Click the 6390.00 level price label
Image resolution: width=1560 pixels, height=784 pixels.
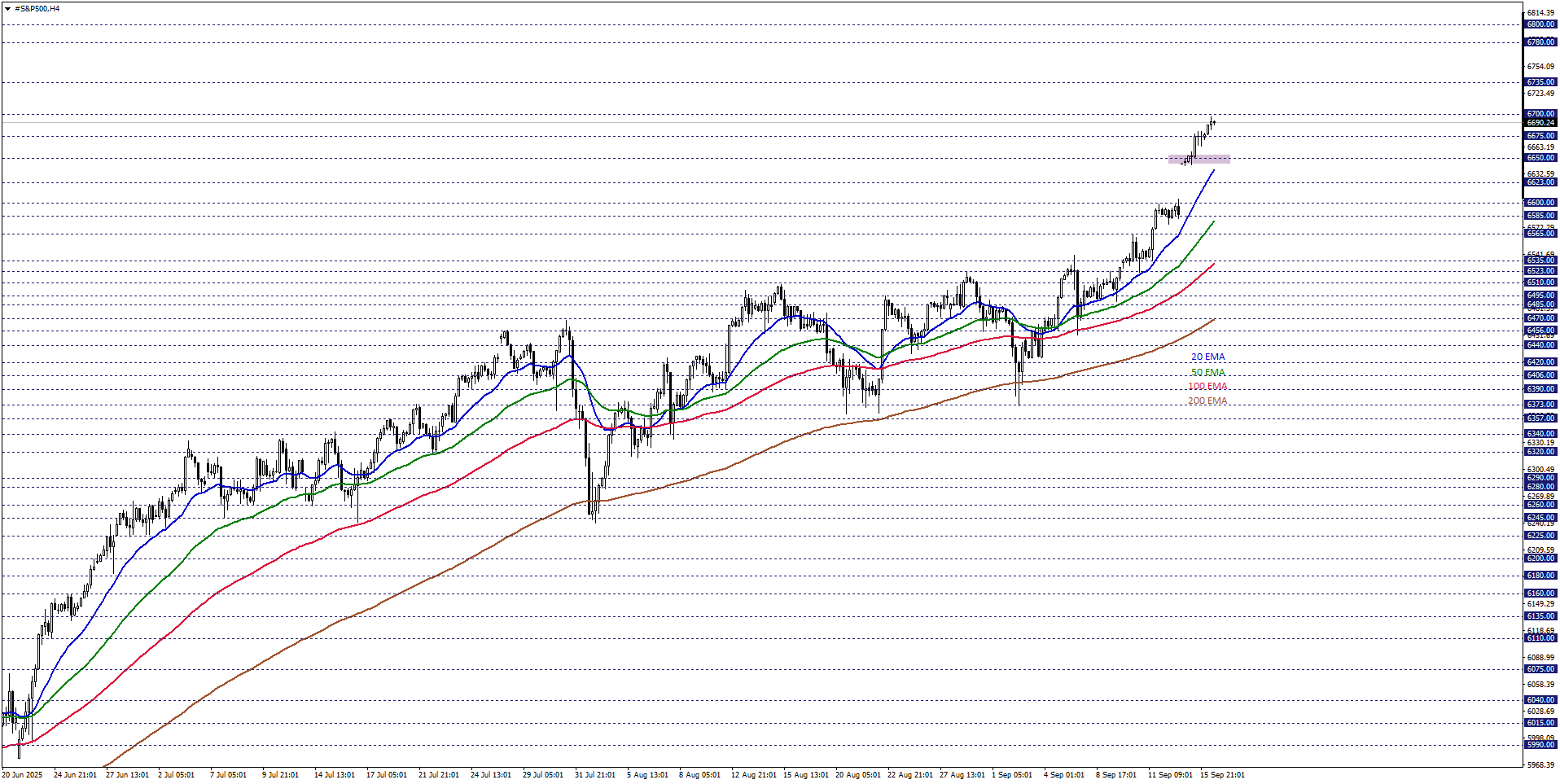(1540, 389)
